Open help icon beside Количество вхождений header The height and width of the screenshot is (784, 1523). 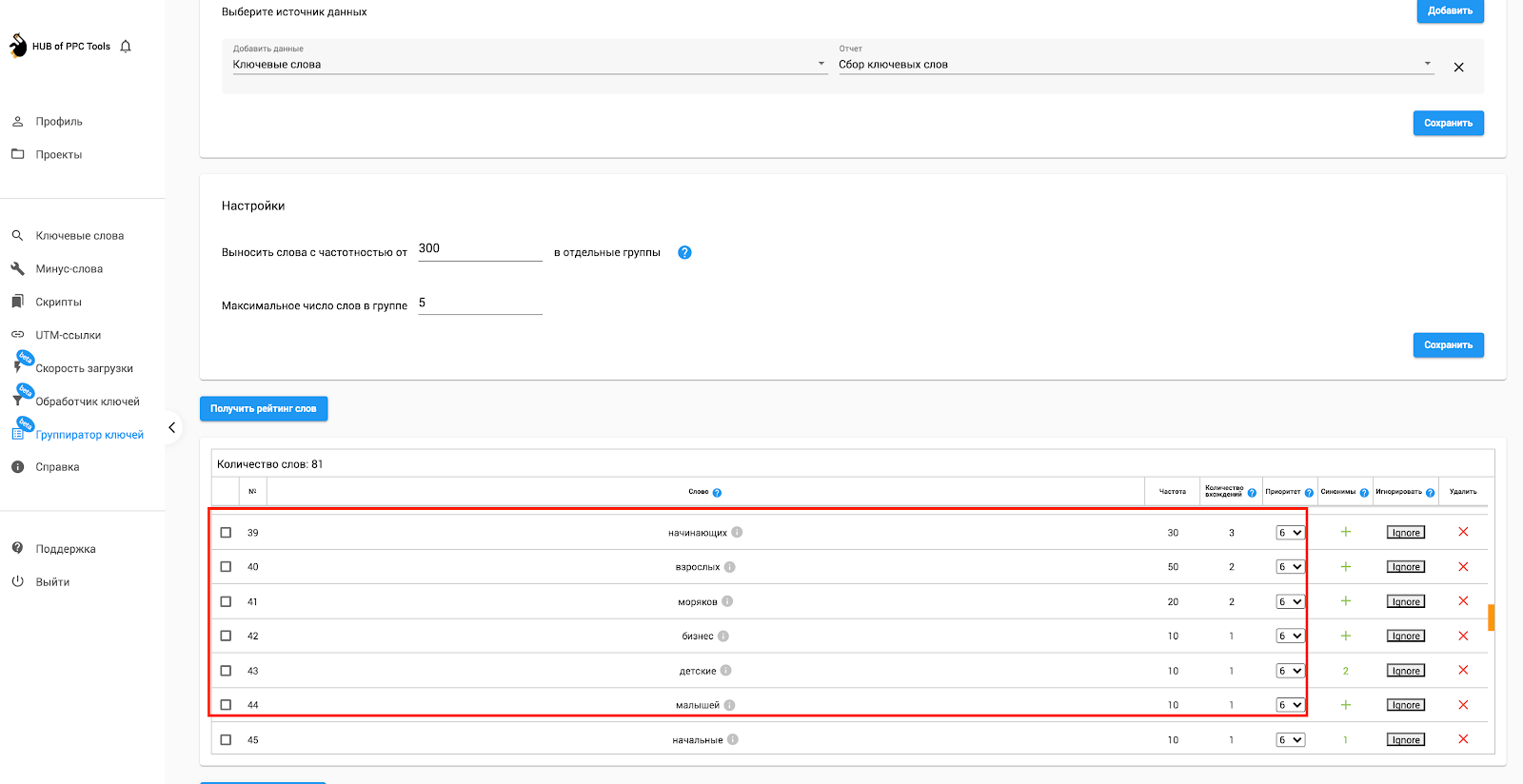tap(1252, 493)
